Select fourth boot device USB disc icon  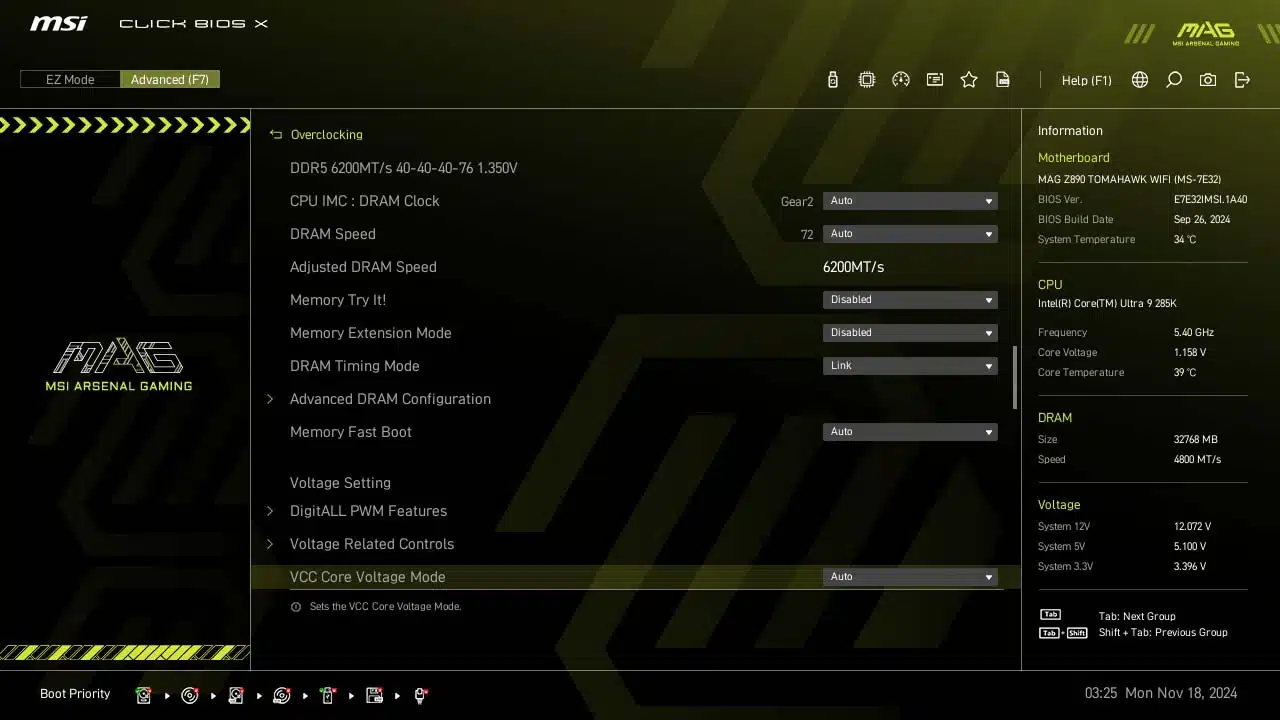pos(282,695)
